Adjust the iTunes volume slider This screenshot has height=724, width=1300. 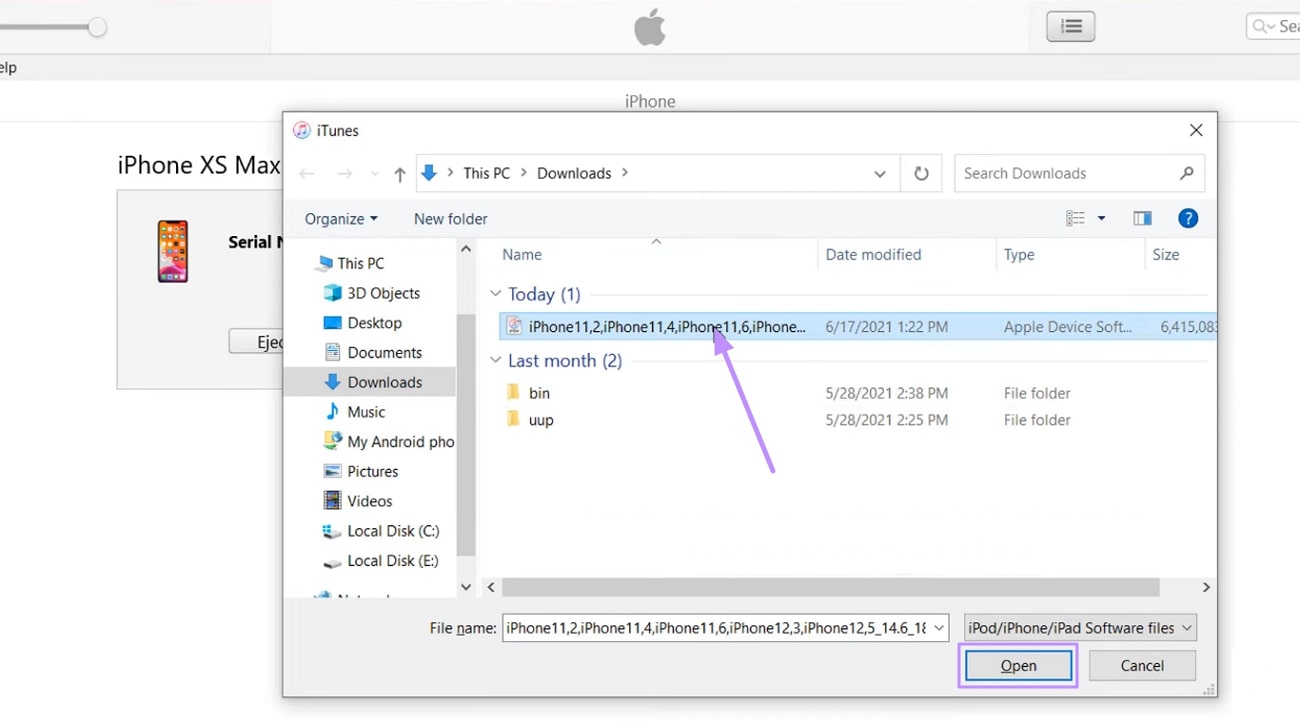[97, 27]
